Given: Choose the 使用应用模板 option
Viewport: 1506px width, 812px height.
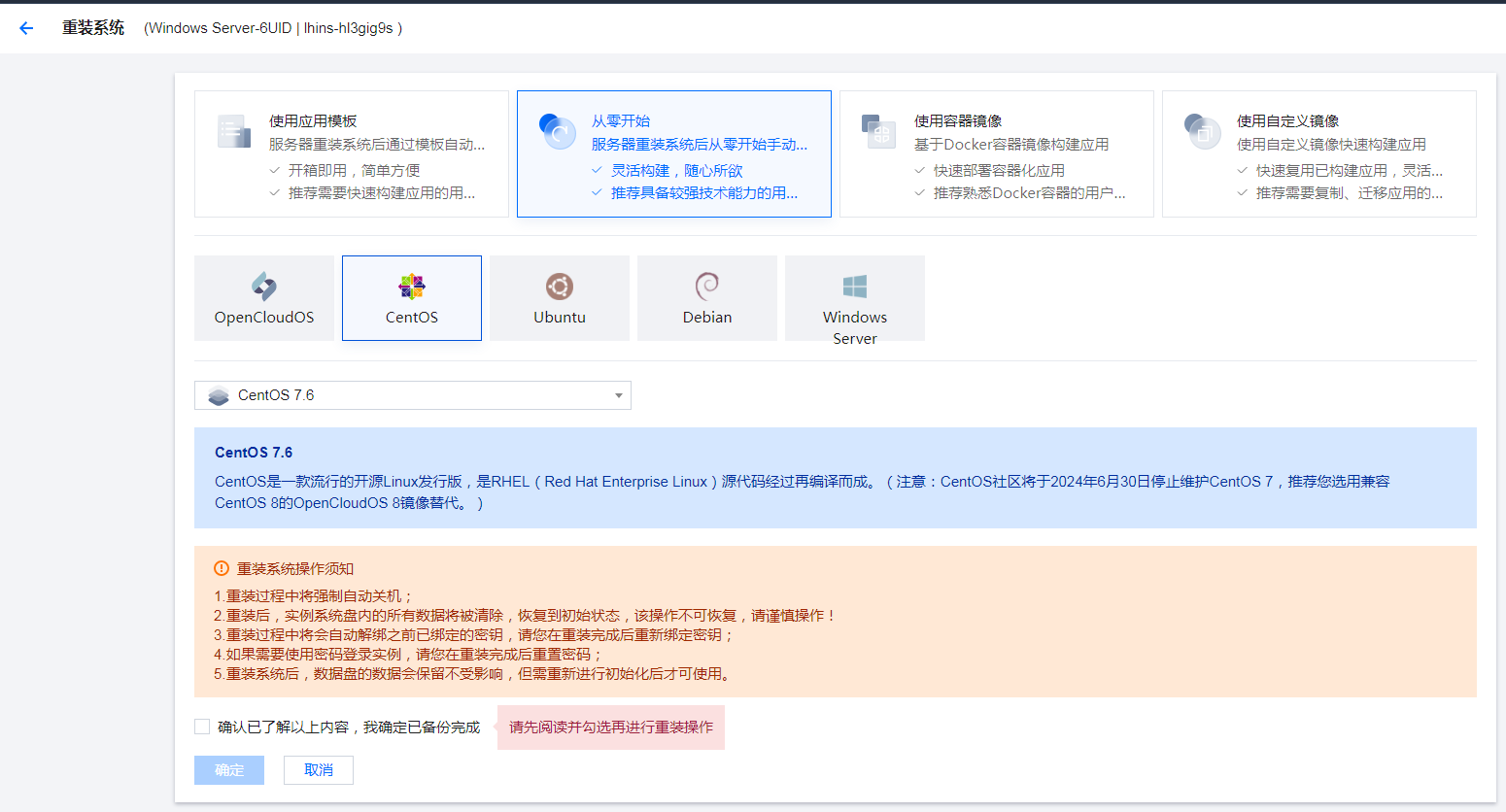Looking at the screenshot, I should click(352, 153).
